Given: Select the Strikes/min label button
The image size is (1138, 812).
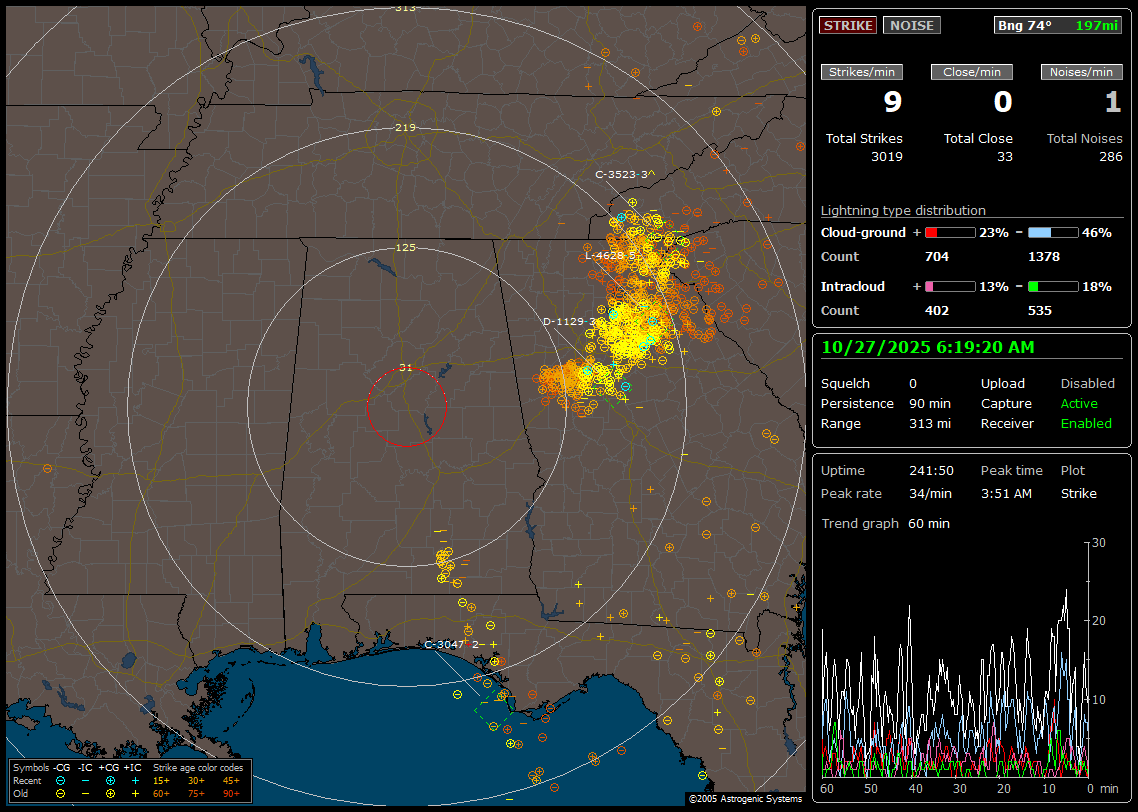Looking at the screenshot, I should click(x=862, y=72).
